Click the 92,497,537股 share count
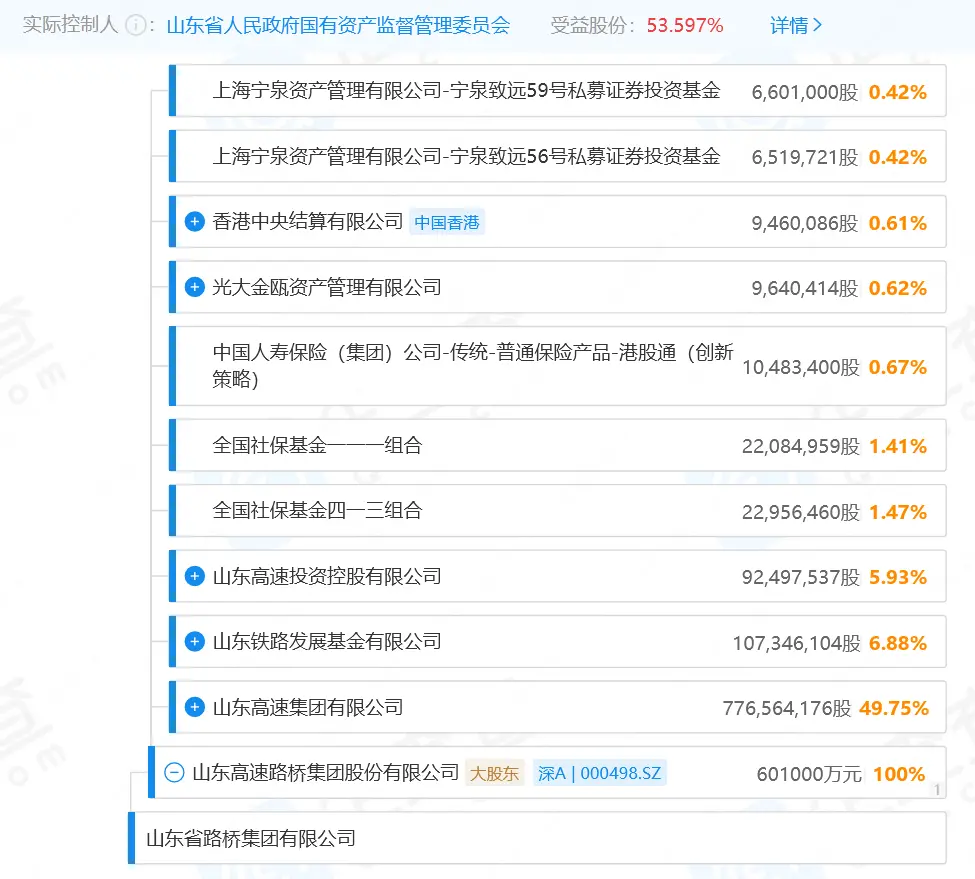The image size is (975, 879). pyautogui.click(x=801, y=577)
